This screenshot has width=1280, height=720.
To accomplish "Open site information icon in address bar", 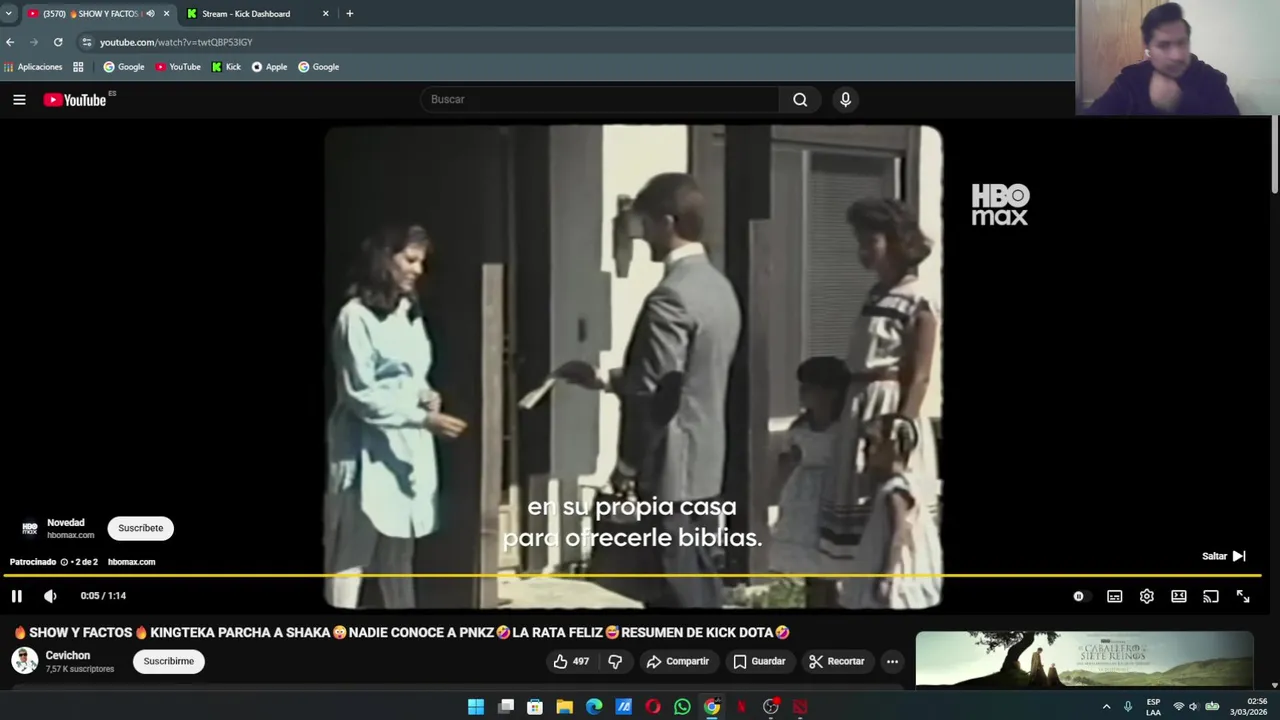I will (x=87, y=42).
